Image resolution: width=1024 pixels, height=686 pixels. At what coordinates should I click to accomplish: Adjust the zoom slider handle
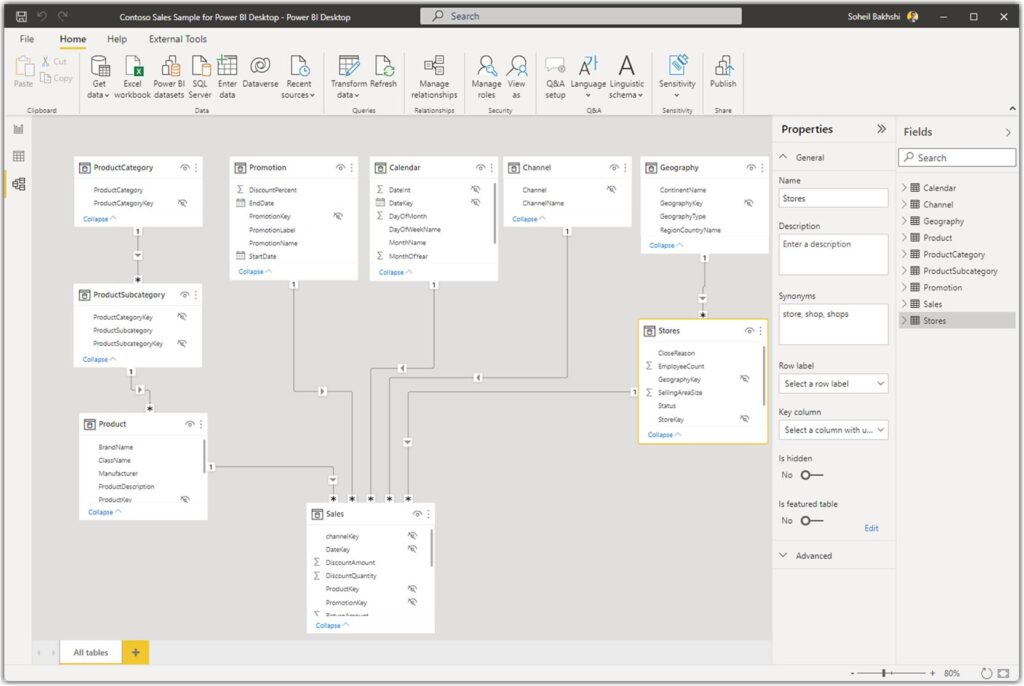click(x=884, y=673)
